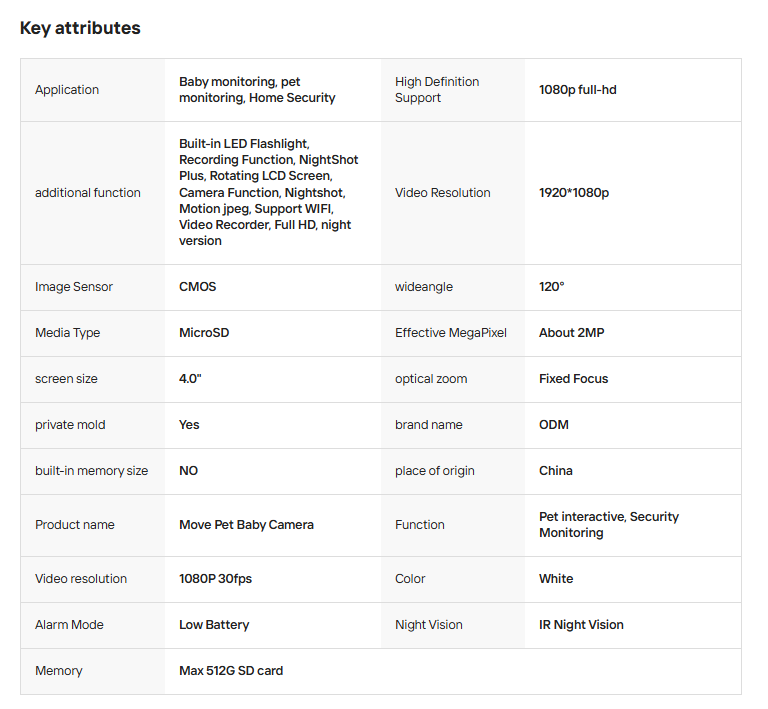768x709 pixels.
Task: Select the 1080p full-hd value
Action: coord(577,90)
